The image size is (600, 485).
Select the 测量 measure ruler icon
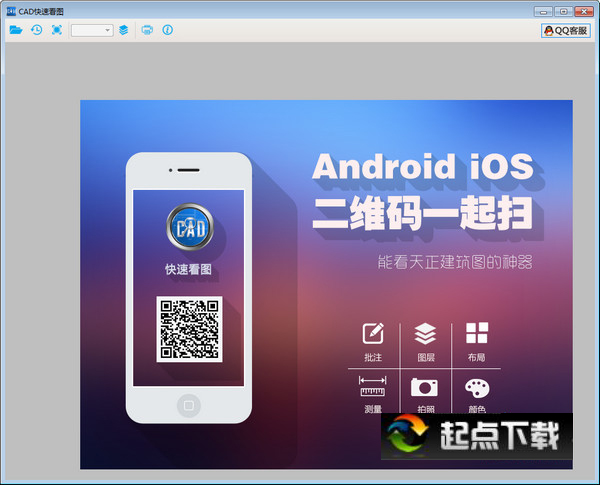click(x=372, y=386)
